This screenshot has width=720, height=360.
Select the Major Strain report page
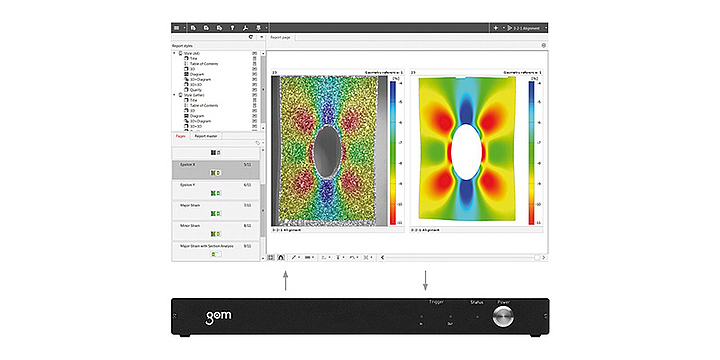(x=216, y=210)
